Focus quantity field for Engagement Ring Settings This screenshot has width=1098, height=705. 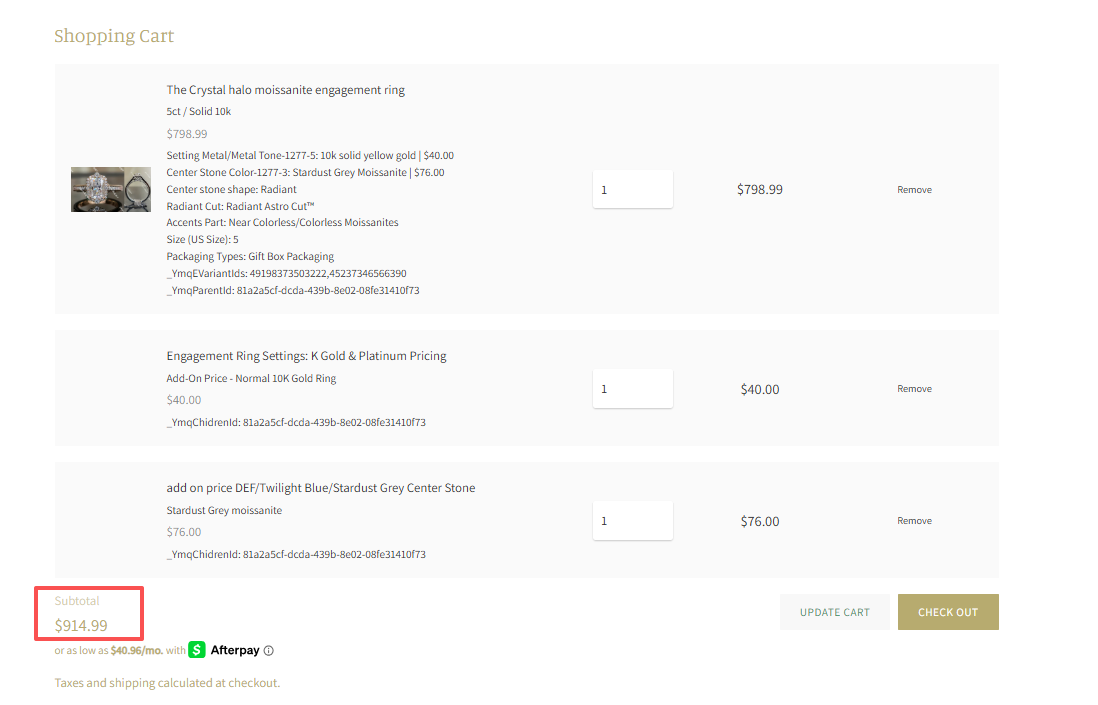pyautogui.click(x=632, y=389)
